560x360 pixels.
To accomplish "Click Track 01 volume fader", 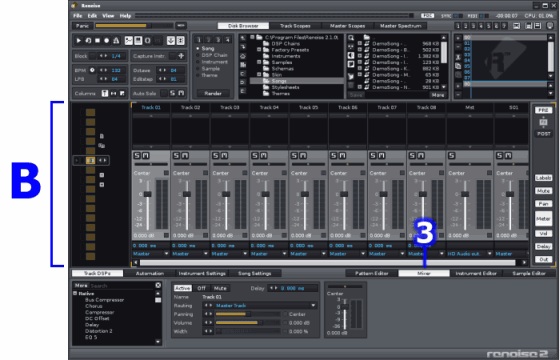I will click(148, 194).
